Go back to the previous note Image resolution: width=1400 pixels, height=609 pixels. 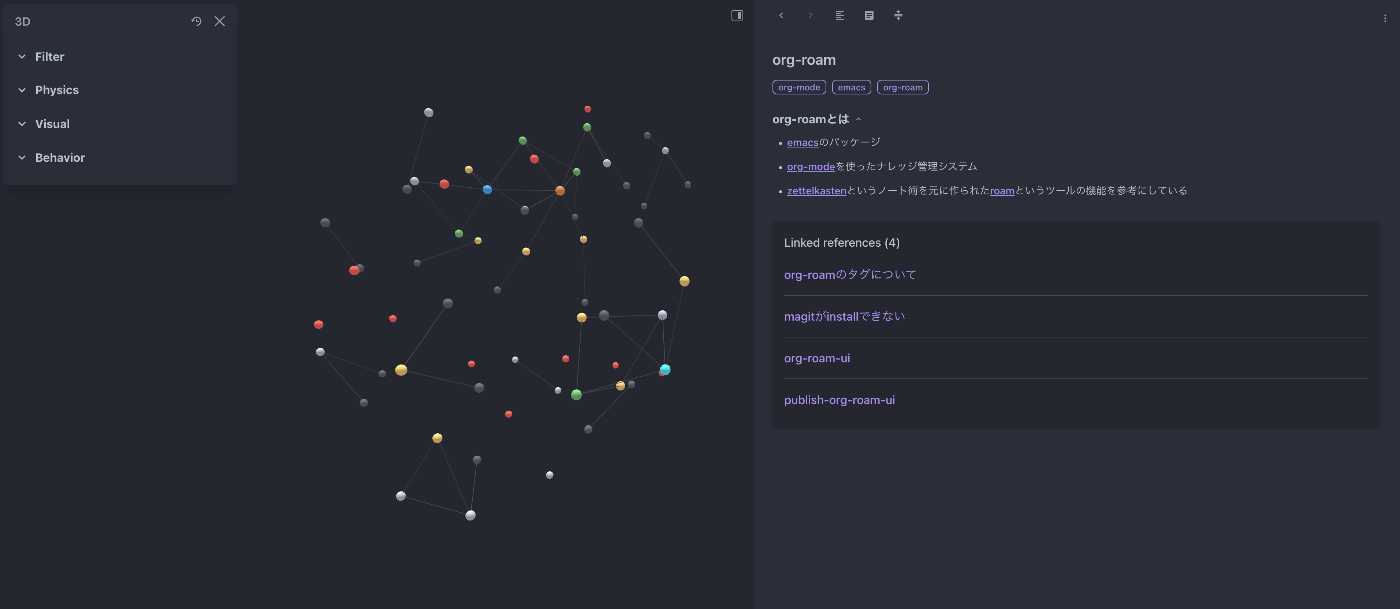(x=781, y=15)
